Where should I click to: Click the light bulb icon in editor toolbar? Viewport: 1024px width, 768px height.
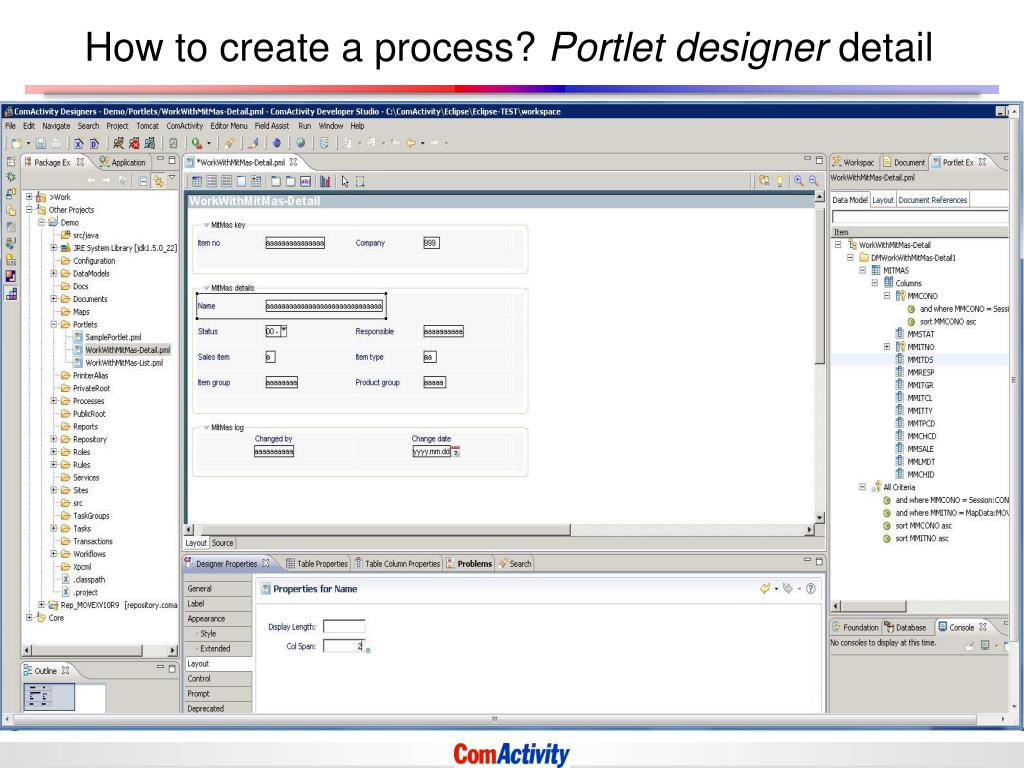coord(779,182)
